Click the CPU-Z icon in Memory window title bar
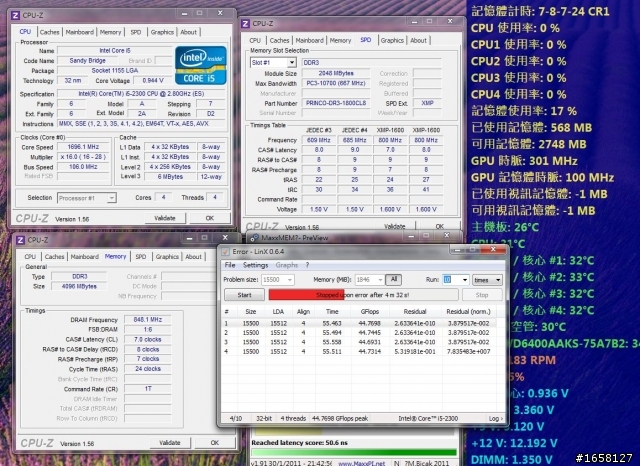640x466 pixels. click(20, 240)
